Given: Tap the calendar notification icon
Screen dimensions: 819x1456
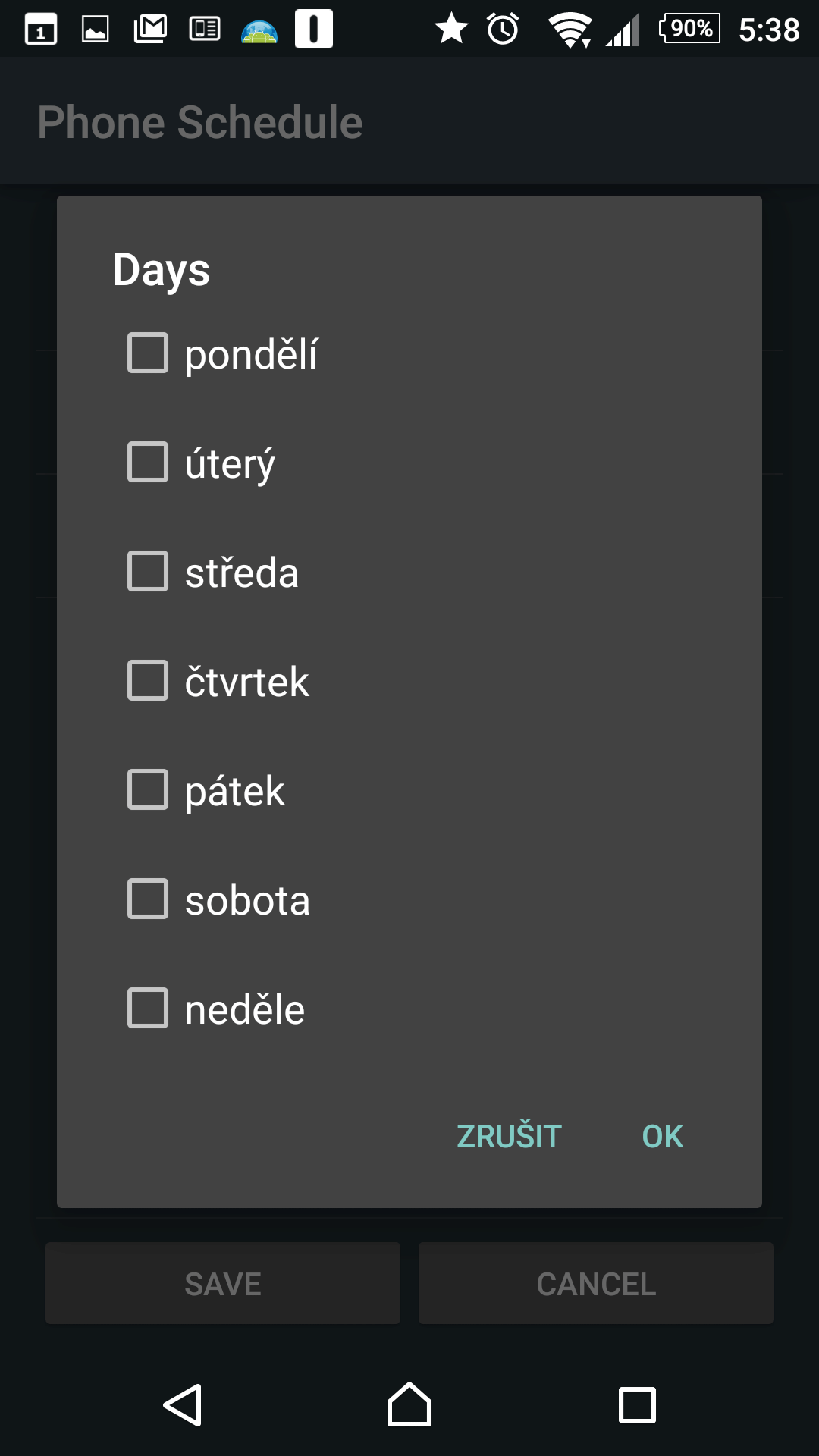Looking at the screenshot, I should tap(41, 30).
